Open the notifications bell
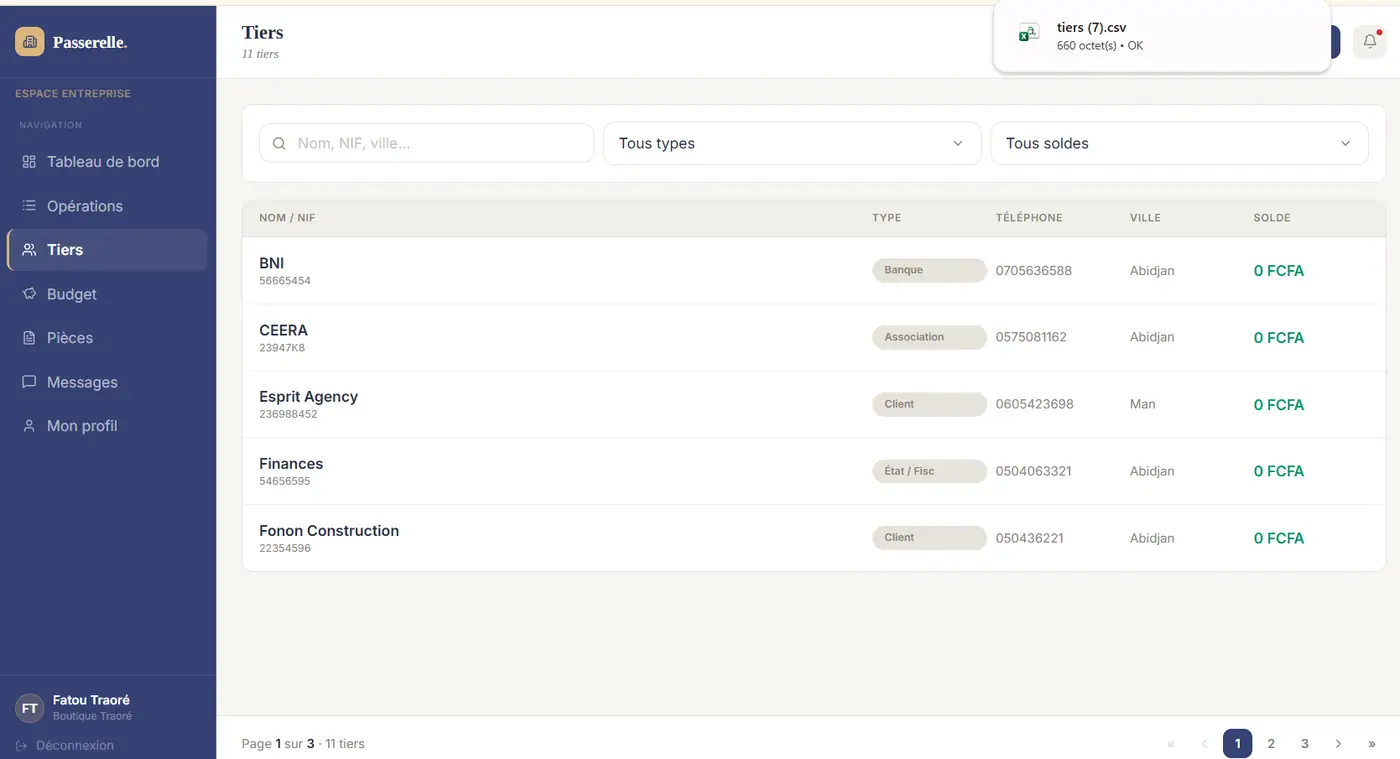Image resolution: width=1400 pixels, height=759 pixels. (1370, 41)
